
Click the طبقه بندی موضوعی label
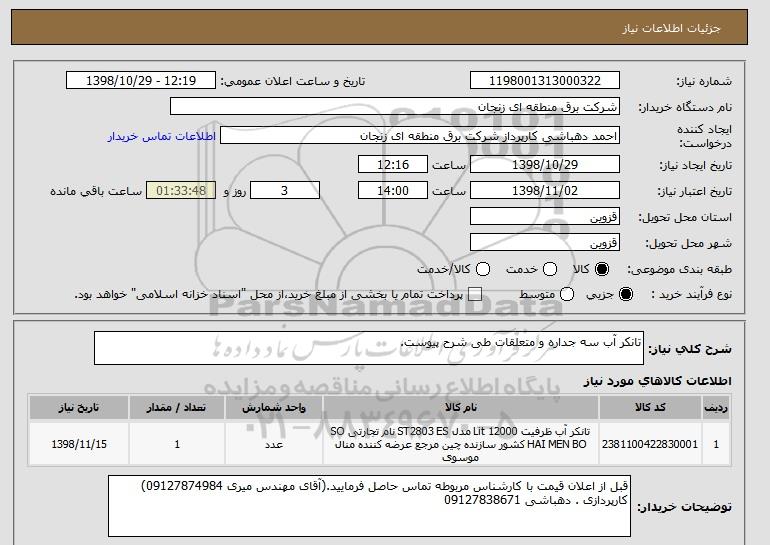point(680,269)
